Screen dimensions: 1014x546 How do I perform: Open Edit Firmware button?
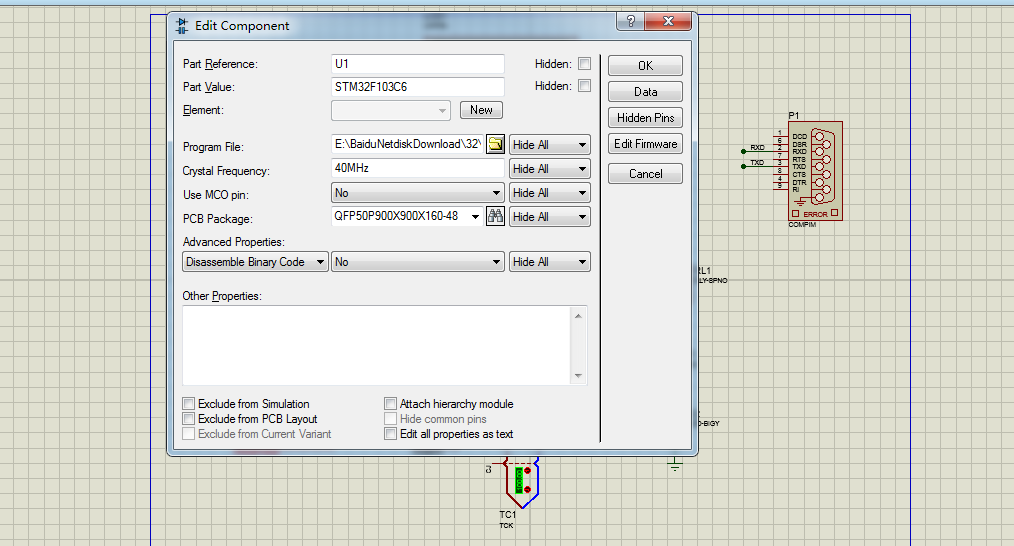coord(645,144)
